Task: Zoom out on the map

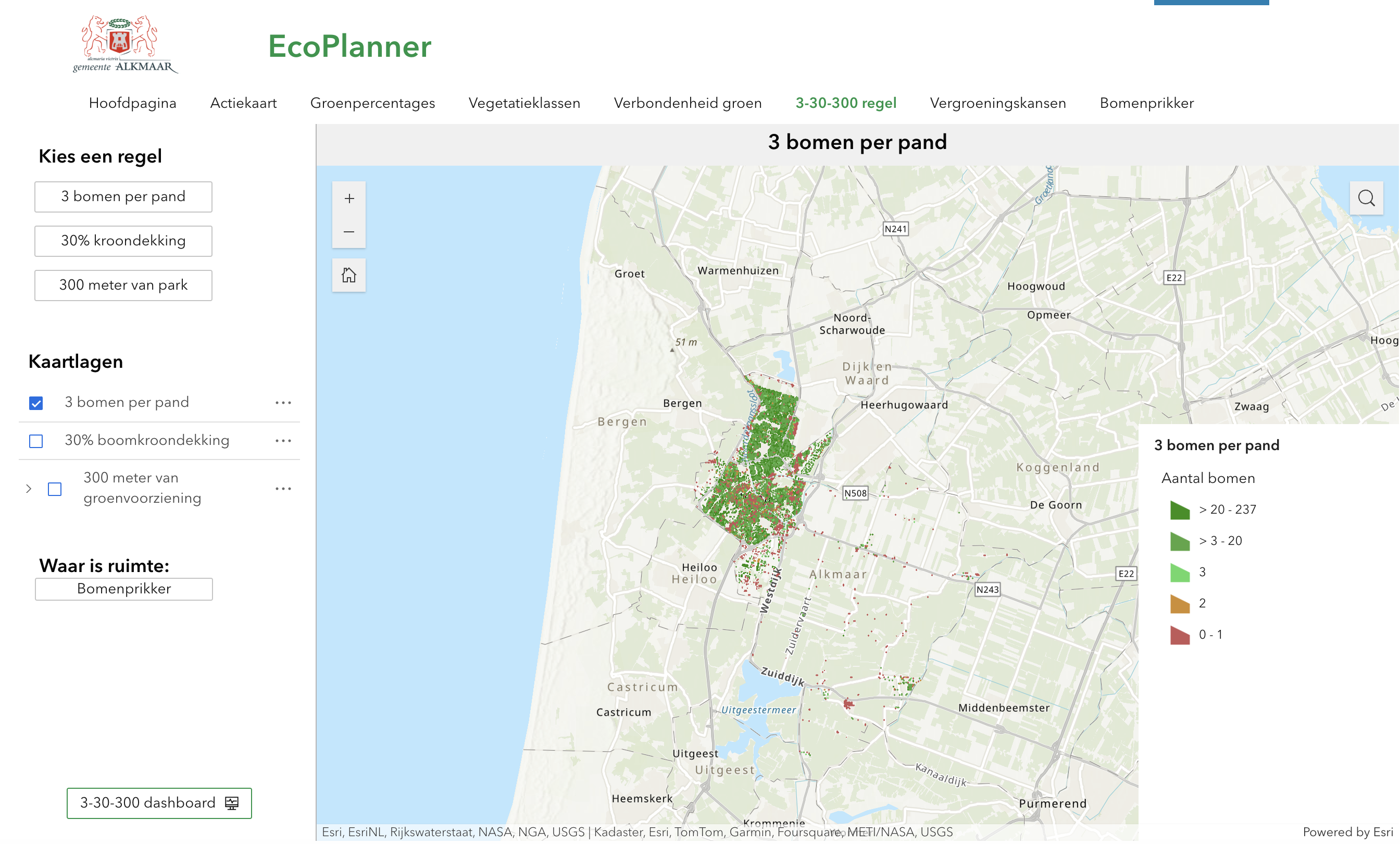Action: (349, 232)
